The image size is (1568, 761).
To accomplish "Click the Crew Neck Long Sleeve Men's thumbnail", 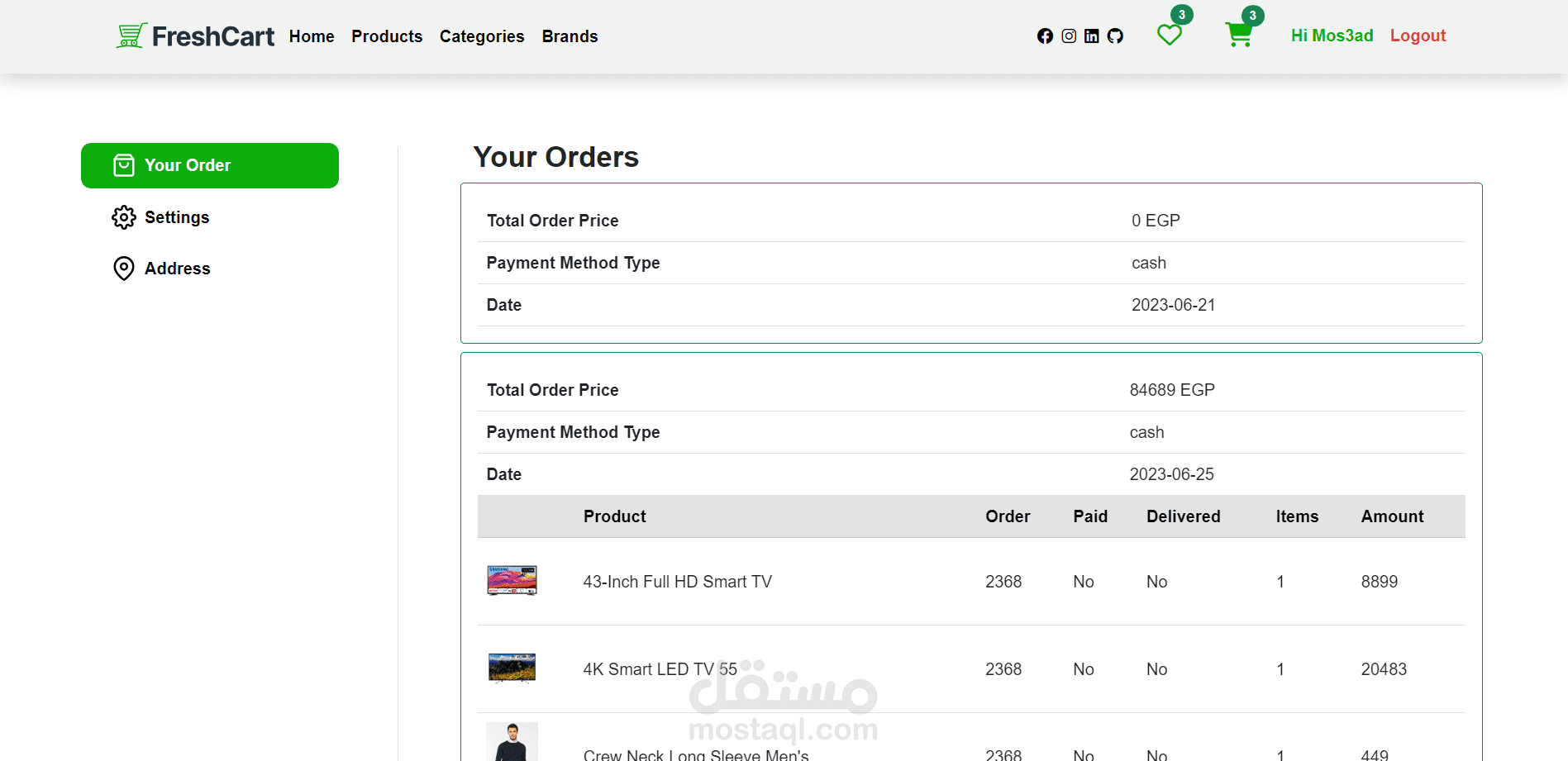I will pos(512,742).
